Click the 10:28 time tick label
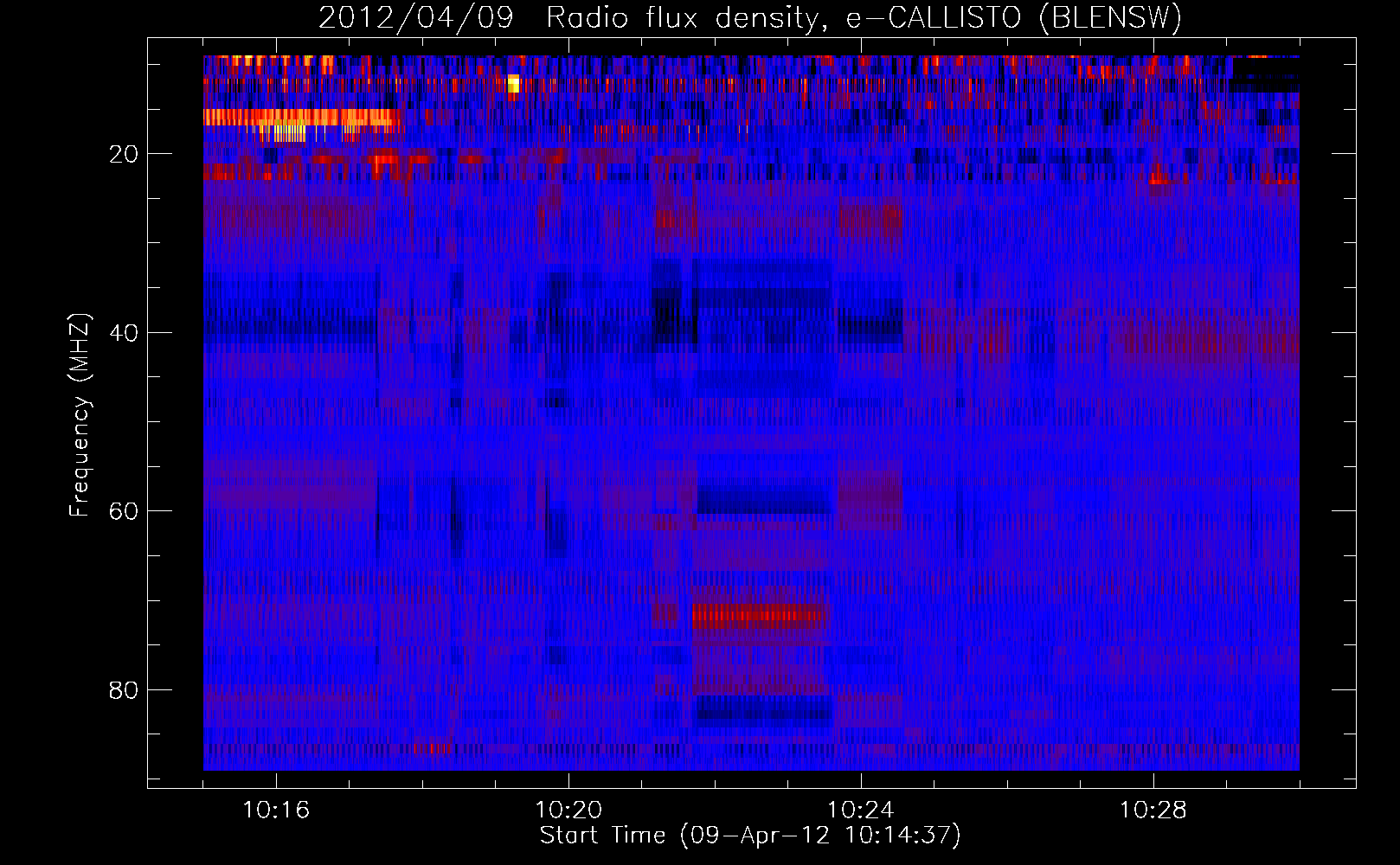 (1153, 810)
